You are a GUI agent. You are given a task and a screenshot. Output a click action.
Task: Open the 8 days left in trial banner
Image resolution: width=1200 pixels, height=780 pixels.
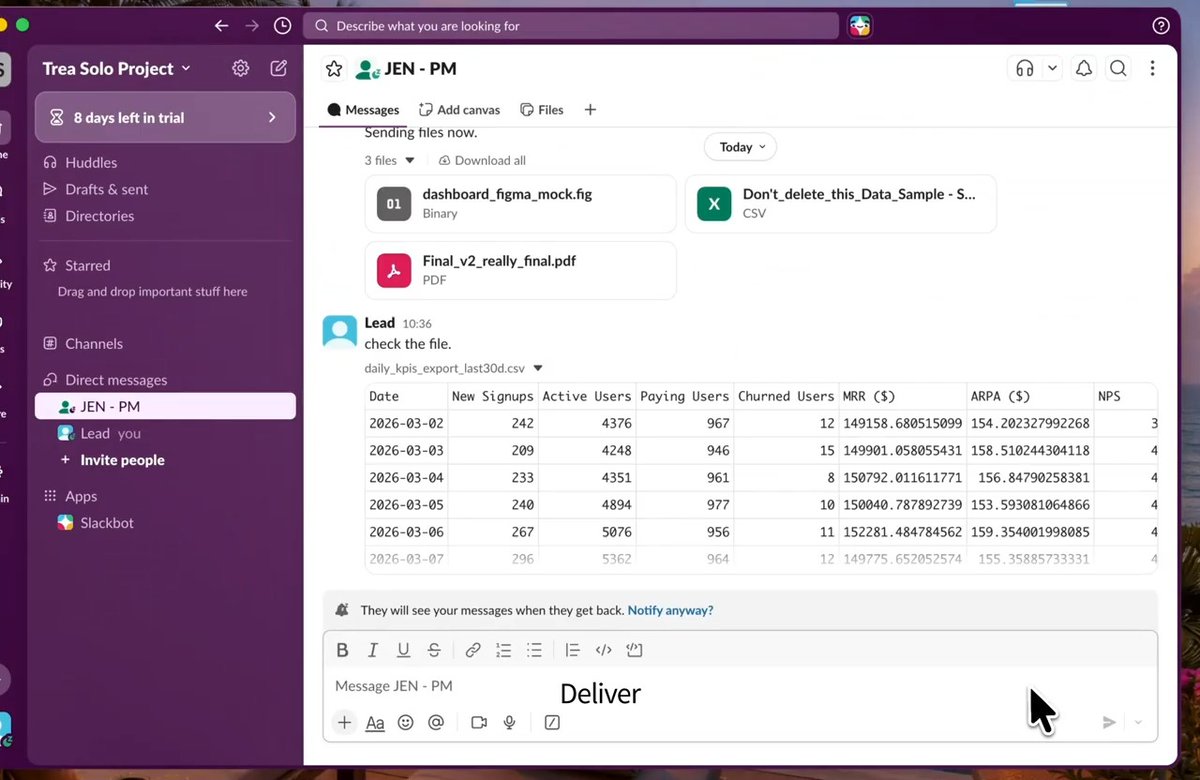[x=165, y=117]
